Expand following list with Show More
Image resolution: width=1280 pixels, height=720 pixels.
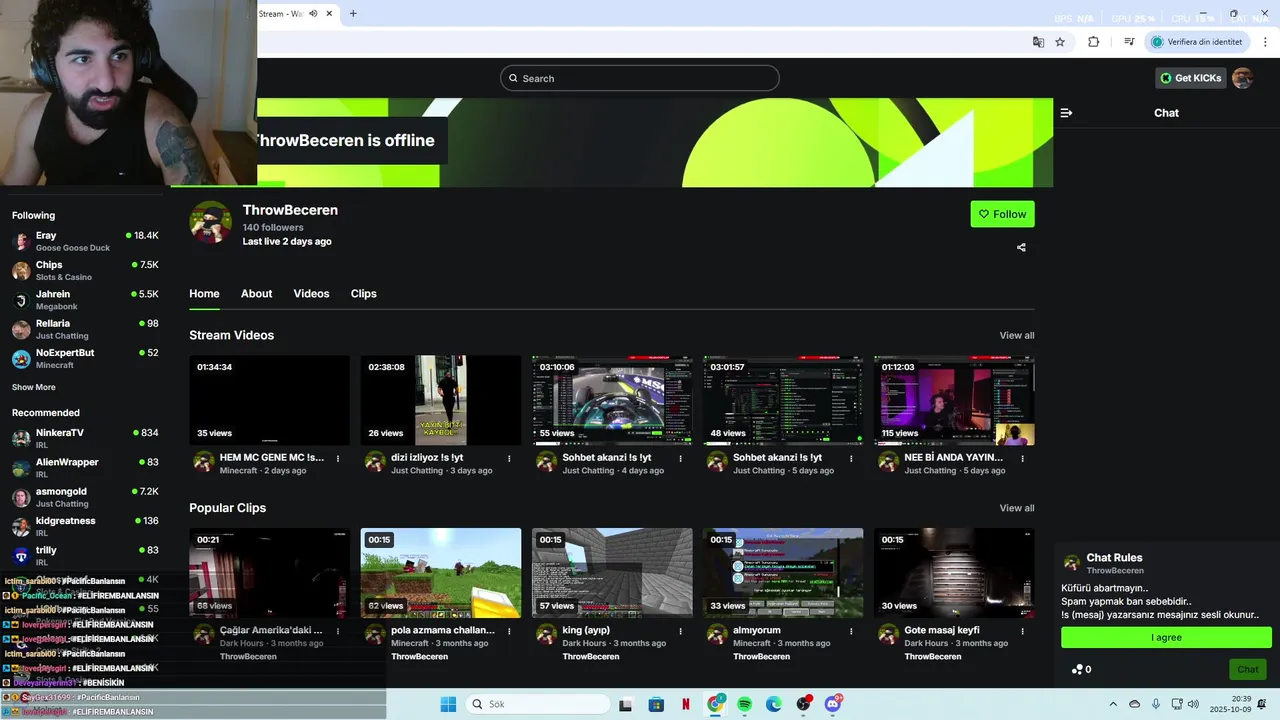pyautogui.click(x=34, y=387)
